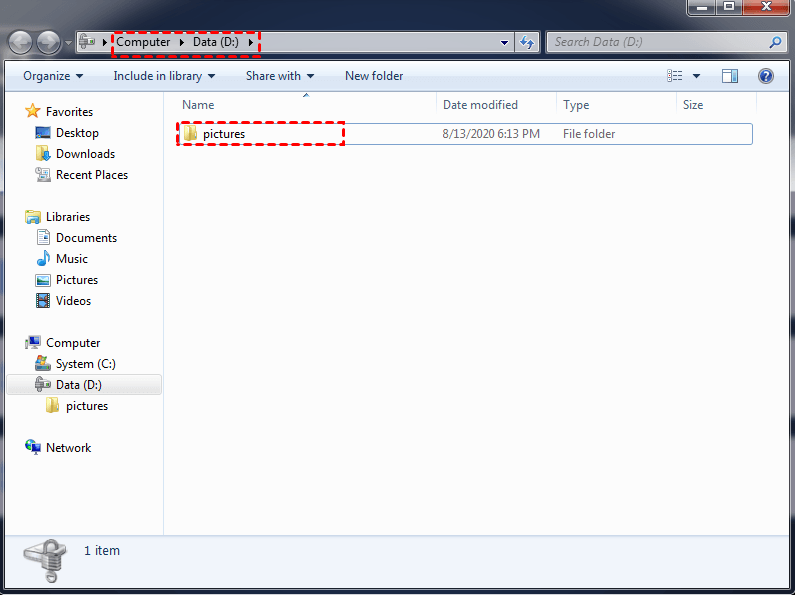Image resolution: width=795 pixels, height=595 pixels.
Task: Click the Data (D:) drive icon in sidebar
Action: [x=43, y=384]
